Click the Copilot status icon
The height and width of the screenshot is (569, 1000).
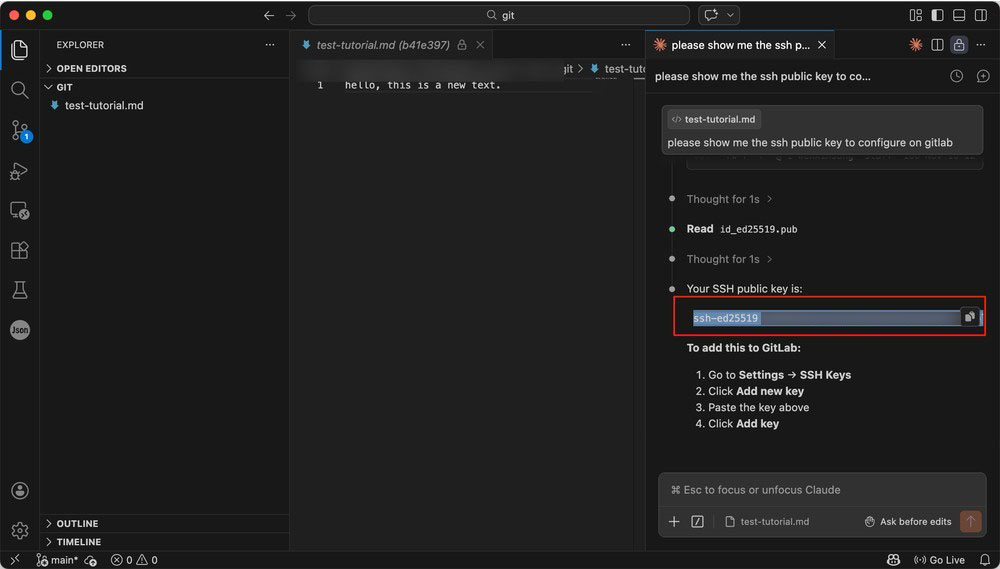893,560
